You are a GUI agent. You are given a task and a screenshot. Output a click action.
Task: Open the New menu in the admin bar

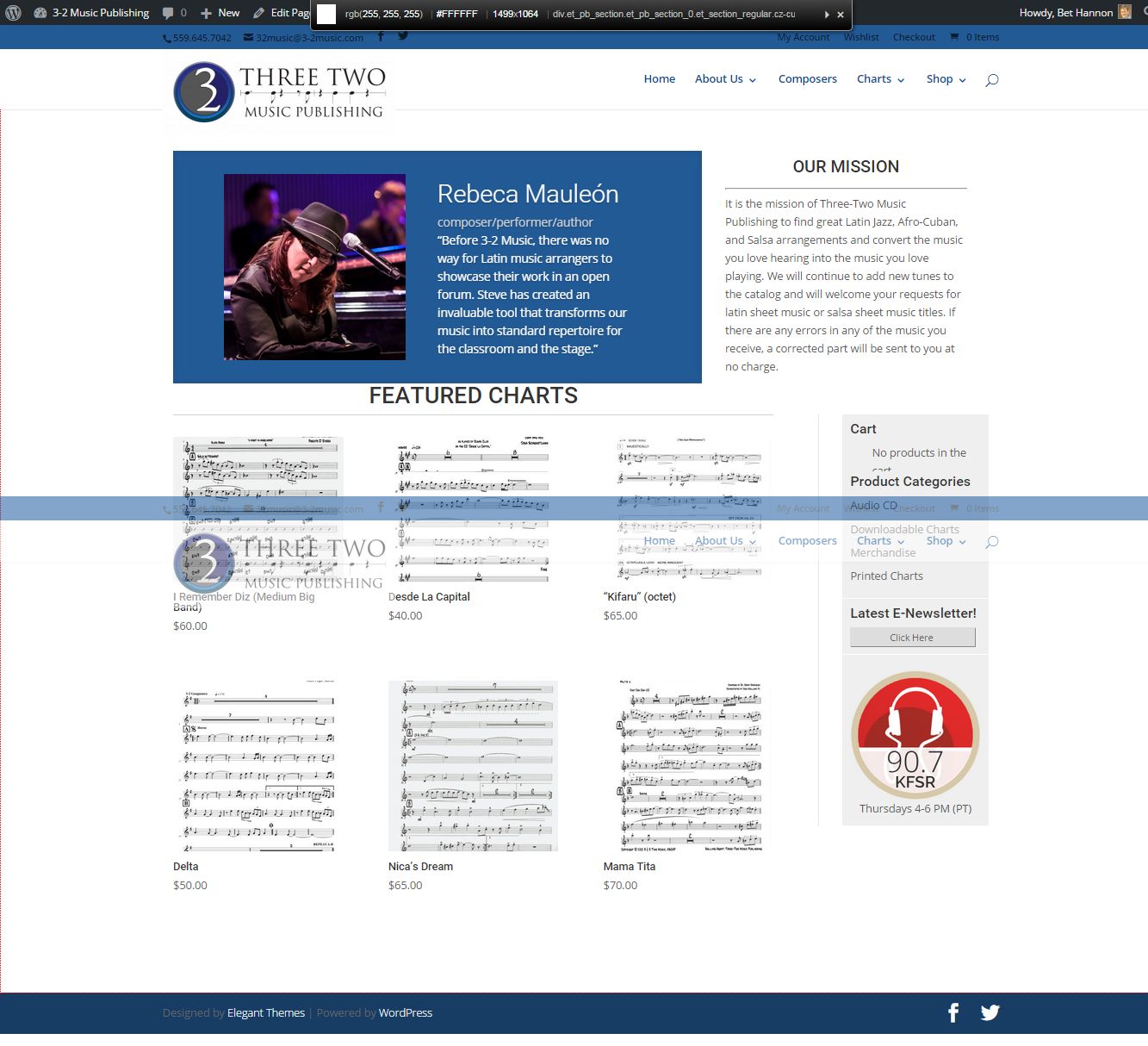pos(220,13)
